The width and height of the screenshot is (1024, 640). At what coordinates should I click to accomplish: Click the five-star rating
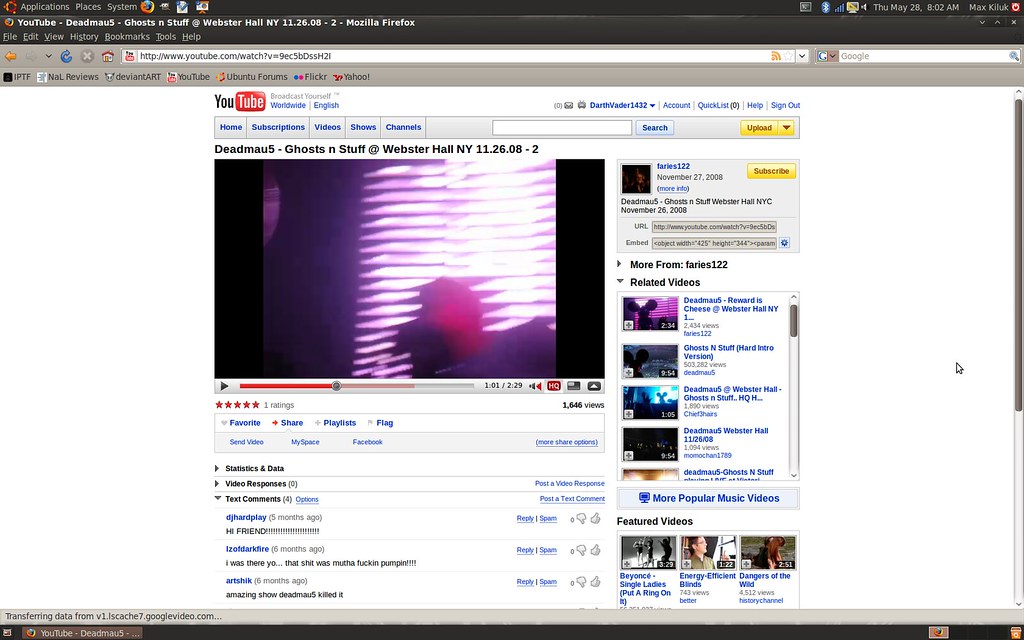[238, 405]
